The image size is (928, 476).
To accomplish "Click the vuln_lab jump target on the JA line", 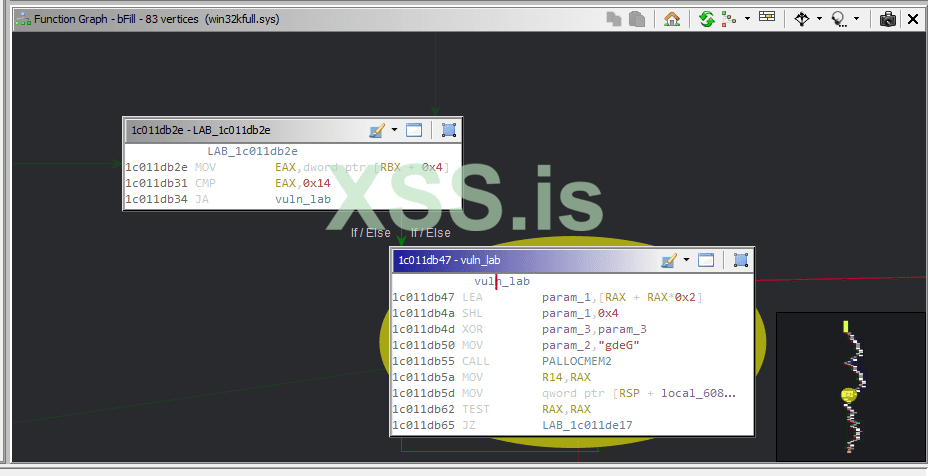I will click(303, 199).
